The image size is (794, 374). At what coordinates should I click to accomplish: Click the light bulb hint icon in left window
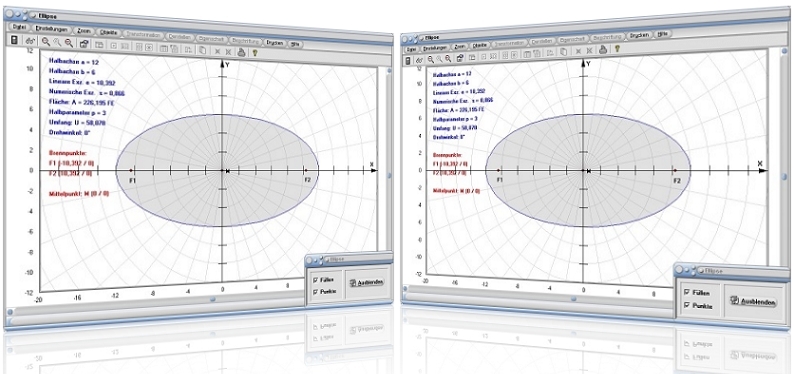pos(255,52)
